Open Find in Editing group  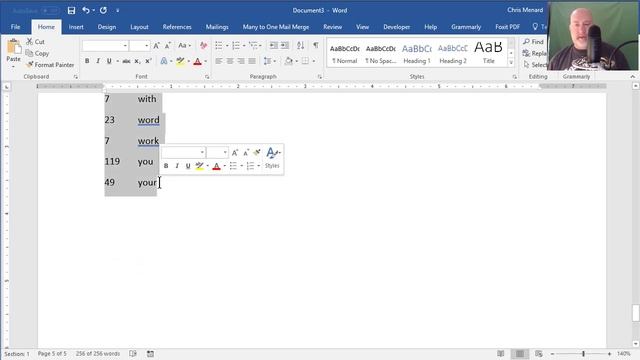click(533, 42)
